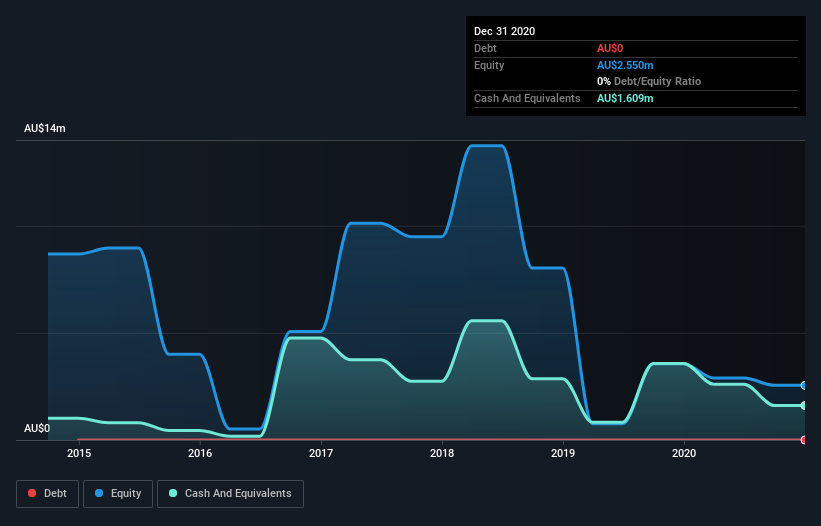Click the AU$14m y-axis label
821x526 pixels.
[45, 128]
